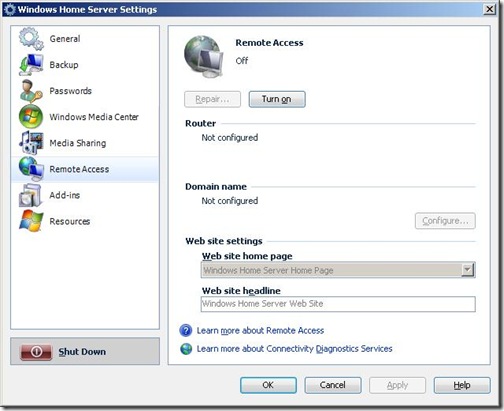504x411 pixels.
Task: Click the blue question mark help icon
Action: point(186,331)
